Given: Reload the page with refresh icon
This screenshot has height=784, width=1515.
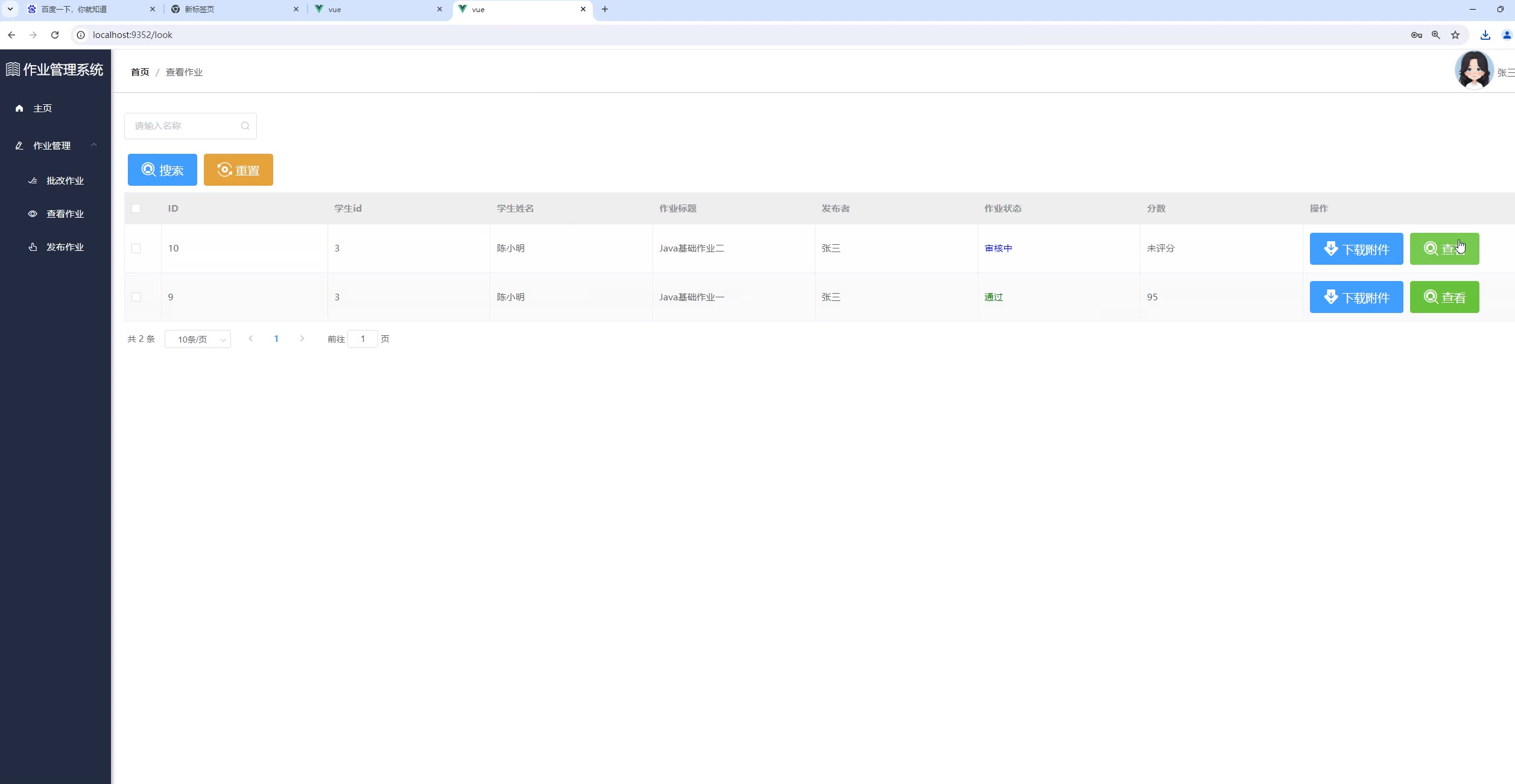Looking at the screenshot, I should 55,35.
